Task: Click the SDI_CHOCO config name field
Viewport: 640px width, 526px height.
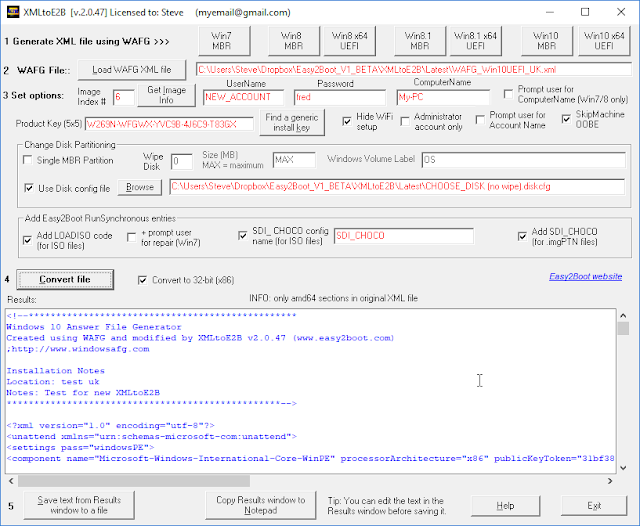Action: 404,236
